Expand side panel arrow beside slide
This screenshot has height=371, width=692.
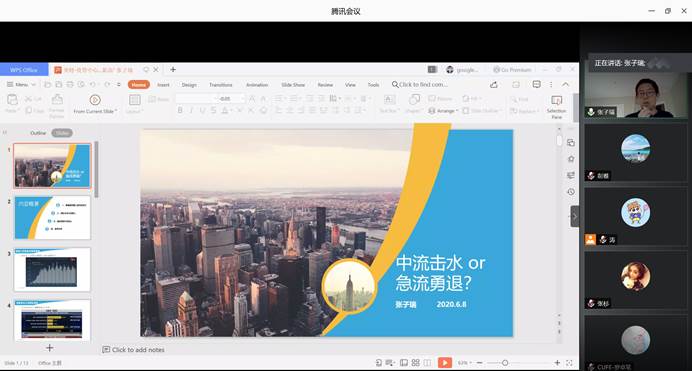575,216
